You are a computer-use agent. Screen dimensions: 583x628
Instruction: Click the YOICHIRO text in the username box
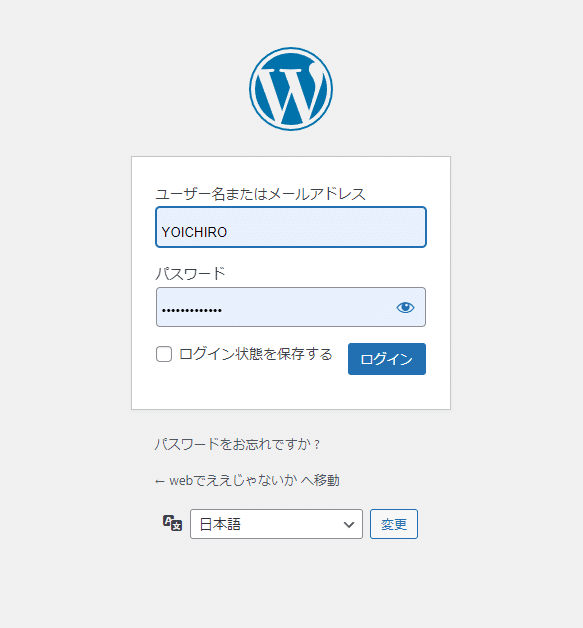tap(194, 232)
